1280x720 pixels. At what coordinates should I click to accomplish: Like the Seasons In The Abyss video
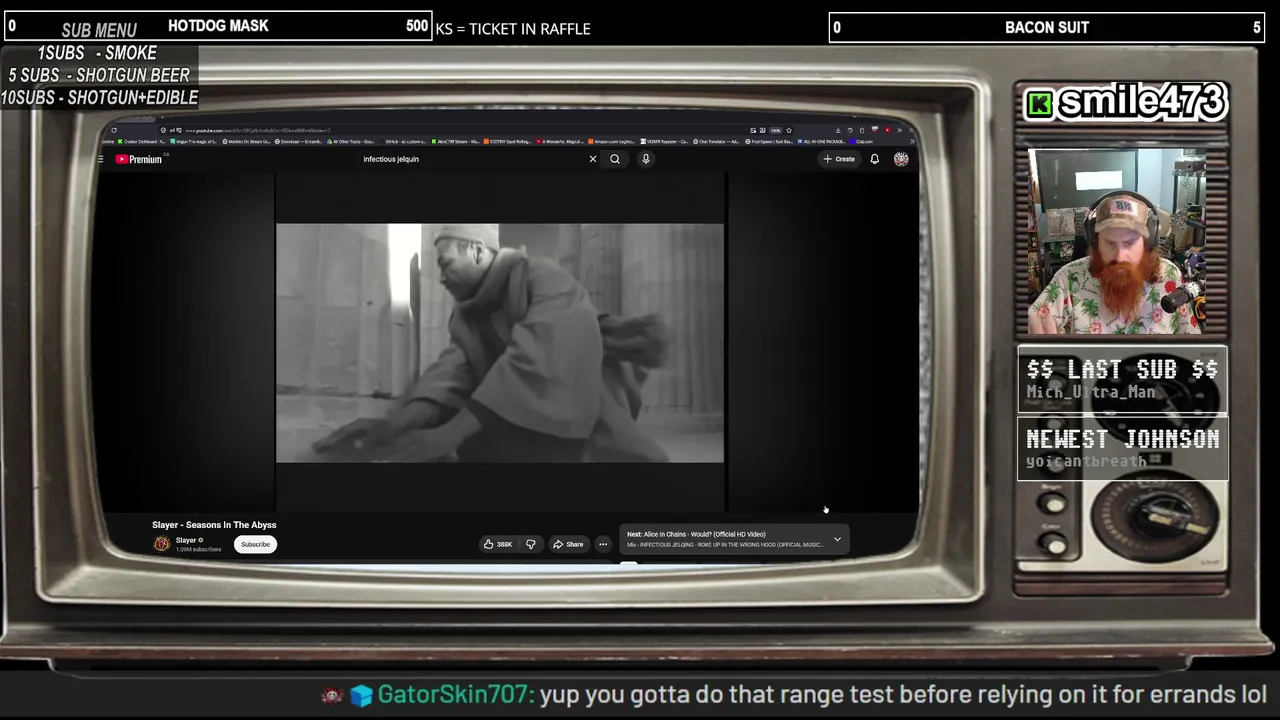[x=498, y=544]
